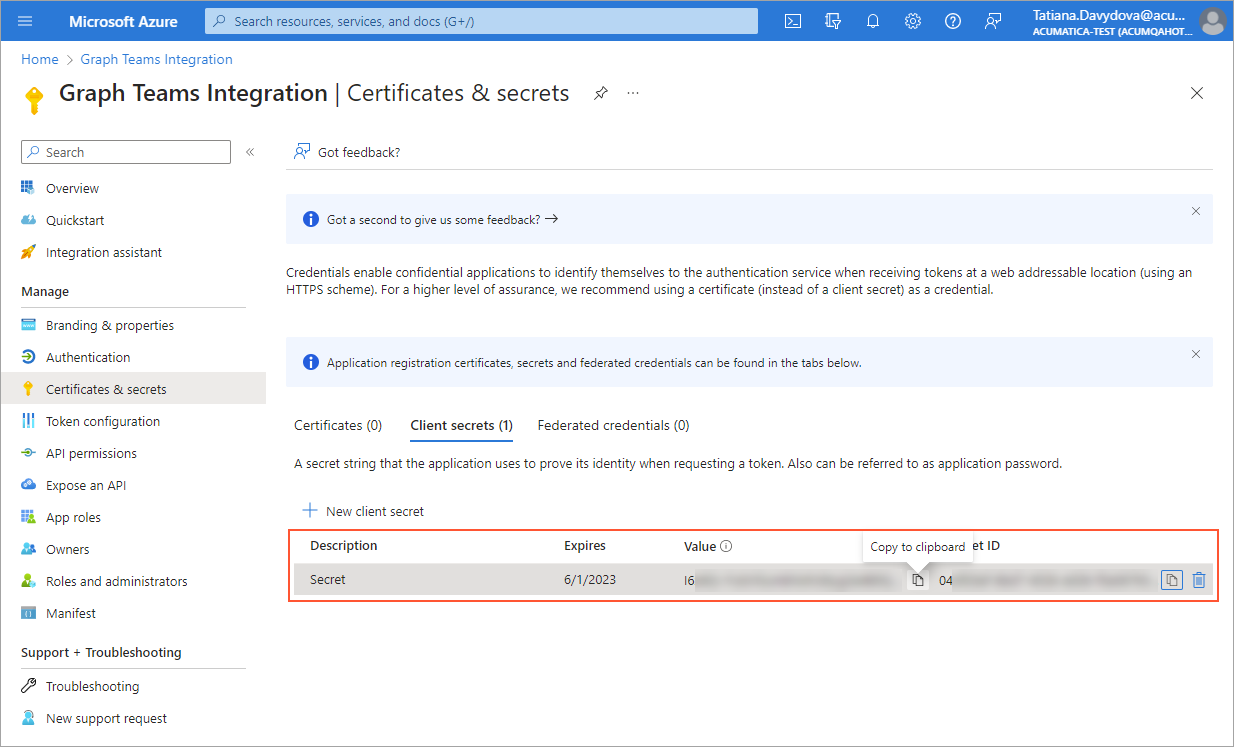Copy the client secret value to clipboard
The height and width of the screenshot is (747, 1234).
click(917, 580)
